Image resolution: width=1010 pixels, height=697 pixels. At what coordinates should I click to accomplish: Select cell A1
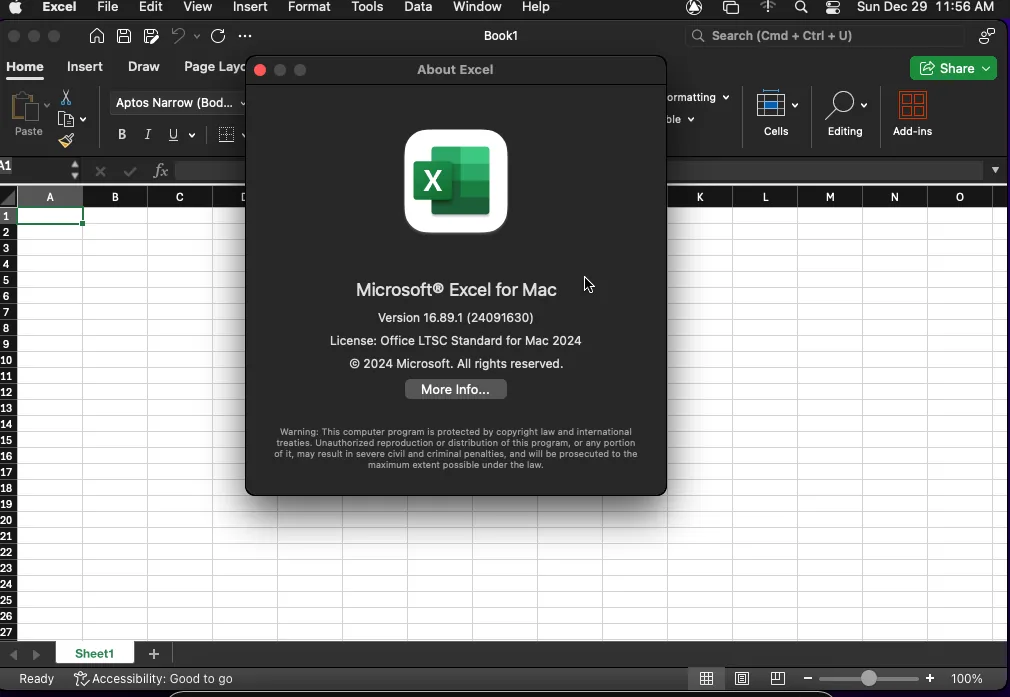click(x=50, y=216)
